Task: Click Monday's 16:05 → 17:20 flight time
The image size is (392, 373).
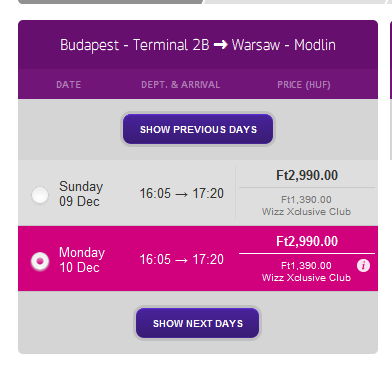Action: 182,259
